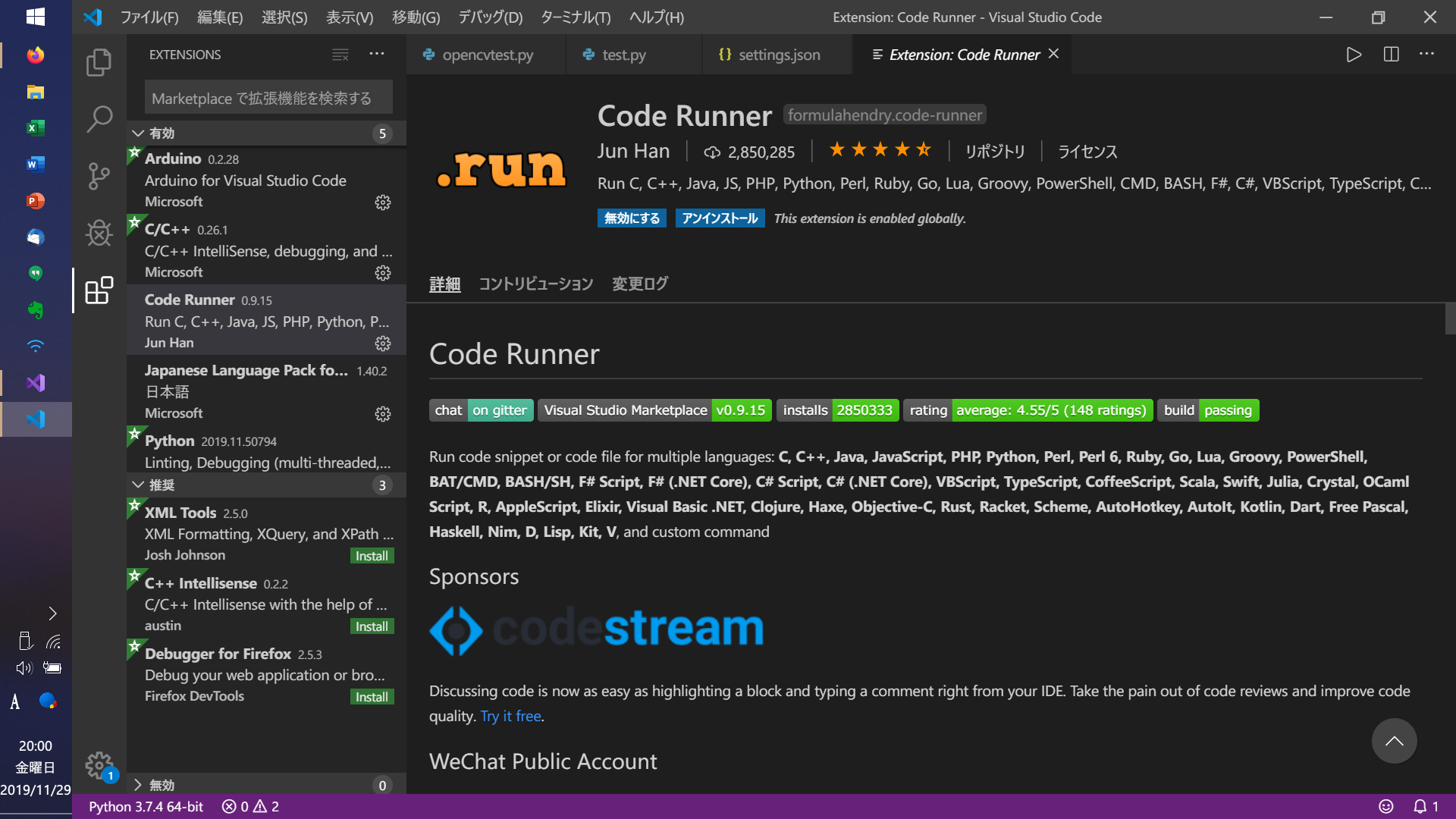Open the Search view in activity bar
Viewport: 1456px width, 819px height.
99,119
